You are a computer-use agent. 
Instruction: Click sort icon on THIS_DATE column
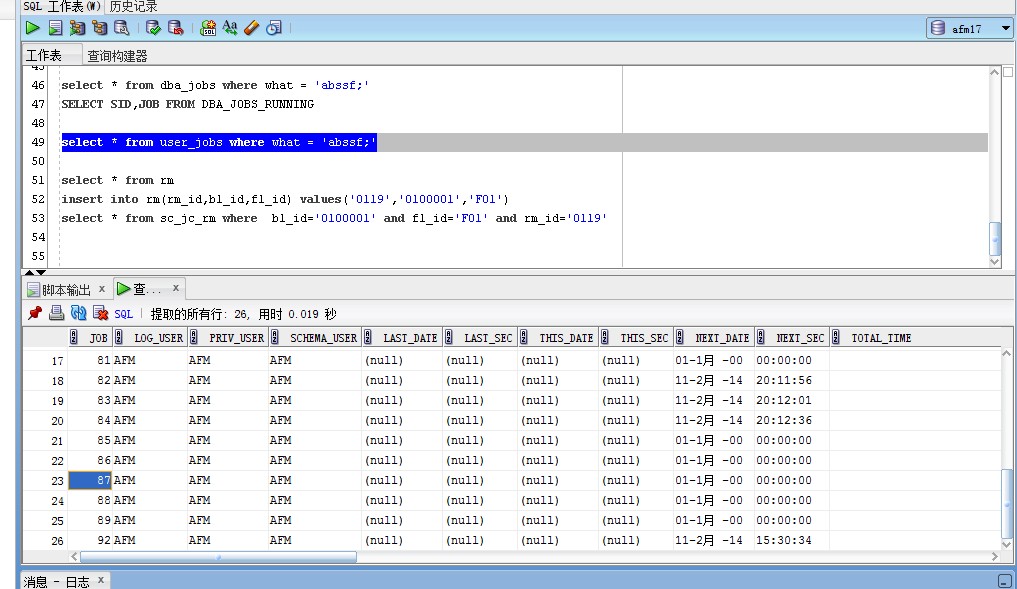tap(524, 337)
